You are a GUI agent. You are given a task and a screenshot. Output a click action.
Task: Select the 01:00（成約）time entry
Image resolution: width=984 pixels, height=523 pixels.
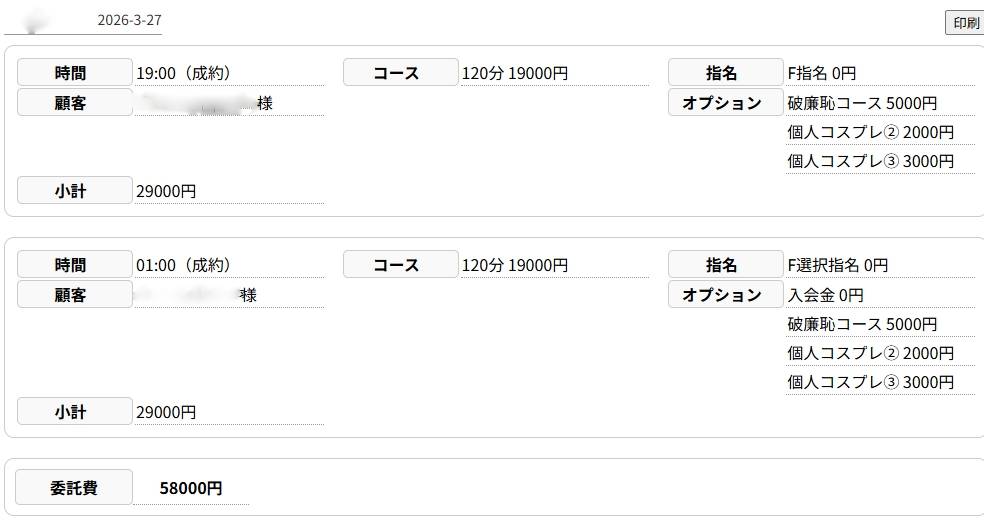(184, 265)
